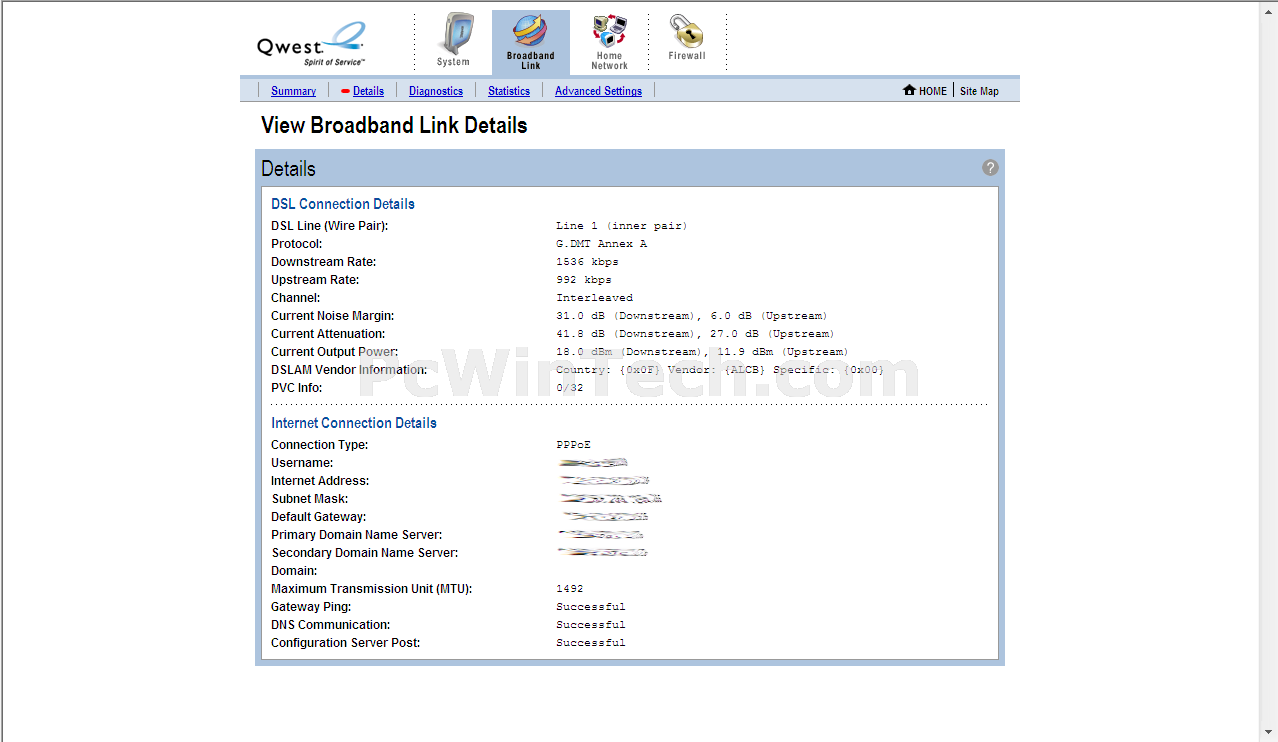Select the 'Secondary Domain Name Server:' label
This screenshot has width=1278, height=742.
click(x=365, y=553)
